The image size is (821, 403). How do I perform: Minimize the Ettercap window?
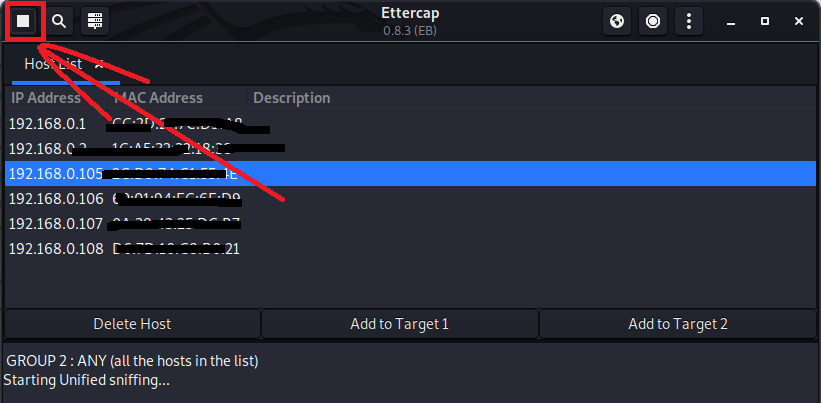[x=731, y=21]
